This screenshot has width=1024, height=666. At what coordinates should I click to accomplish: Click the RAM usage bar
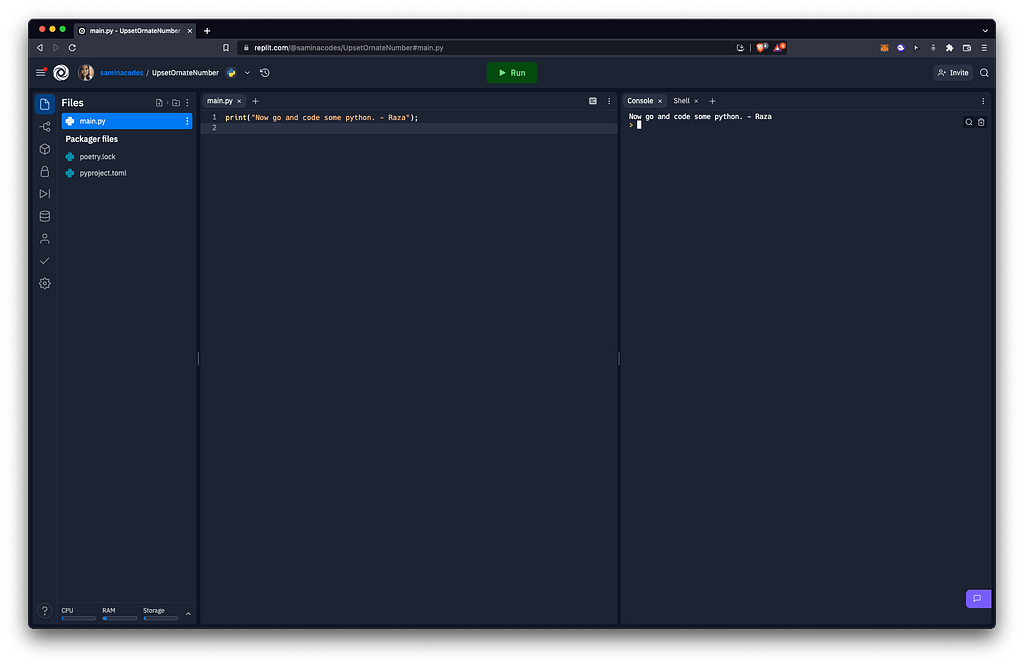[x=120, y=618]
